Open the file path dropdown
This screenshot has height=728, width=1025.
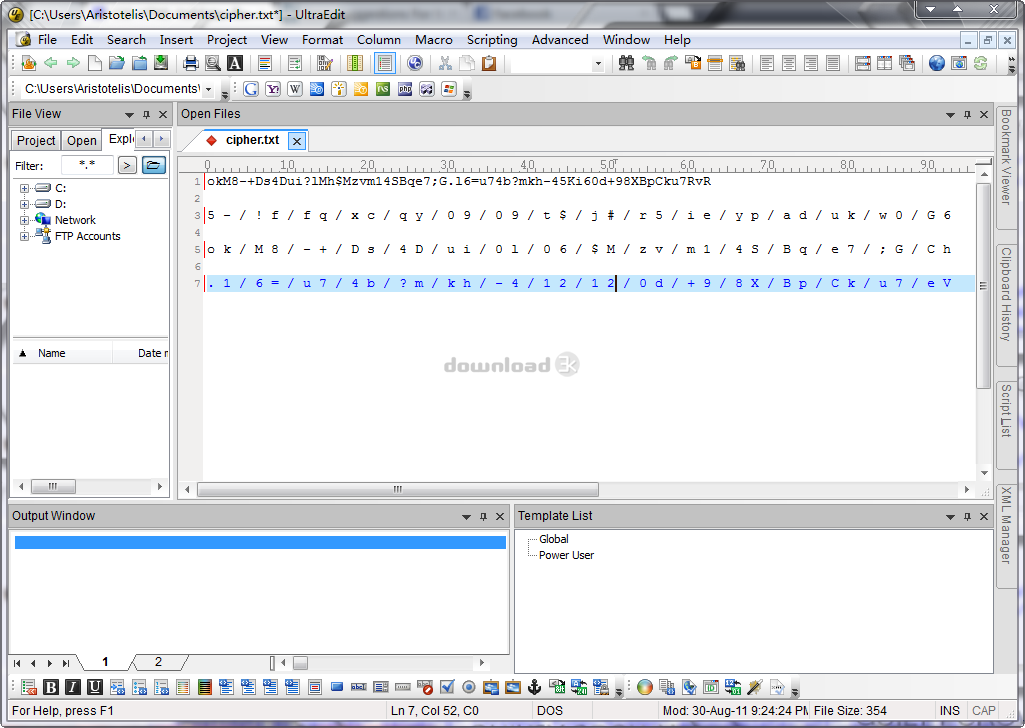pos(209,89)
